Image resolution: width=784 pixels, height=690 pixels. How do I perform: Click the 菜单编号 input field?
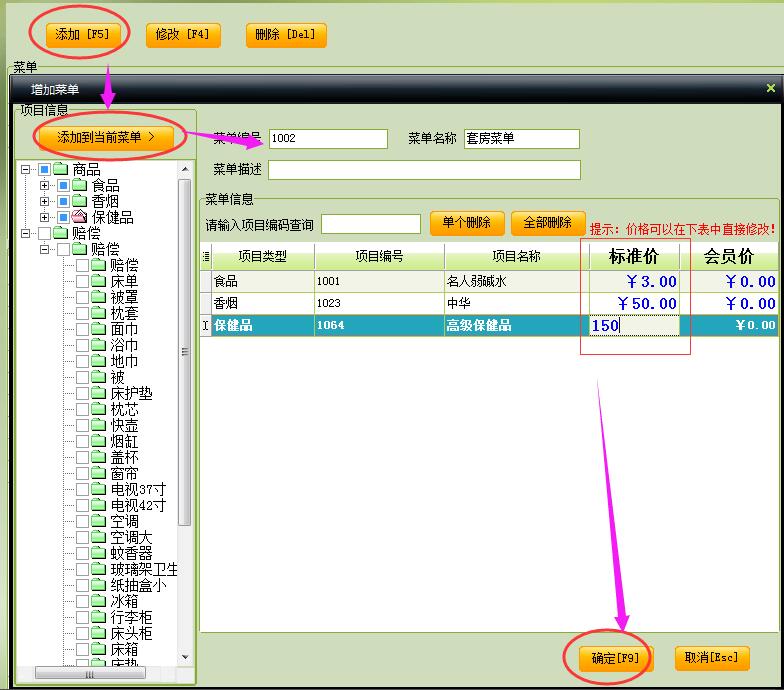pos(328,138)
